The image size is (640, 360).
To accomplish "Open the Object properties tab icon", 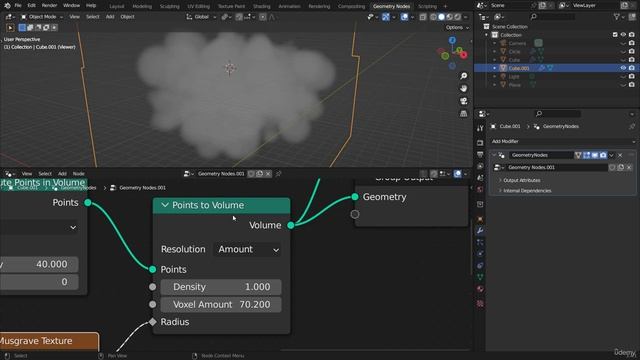I will [x=480, y=219].
